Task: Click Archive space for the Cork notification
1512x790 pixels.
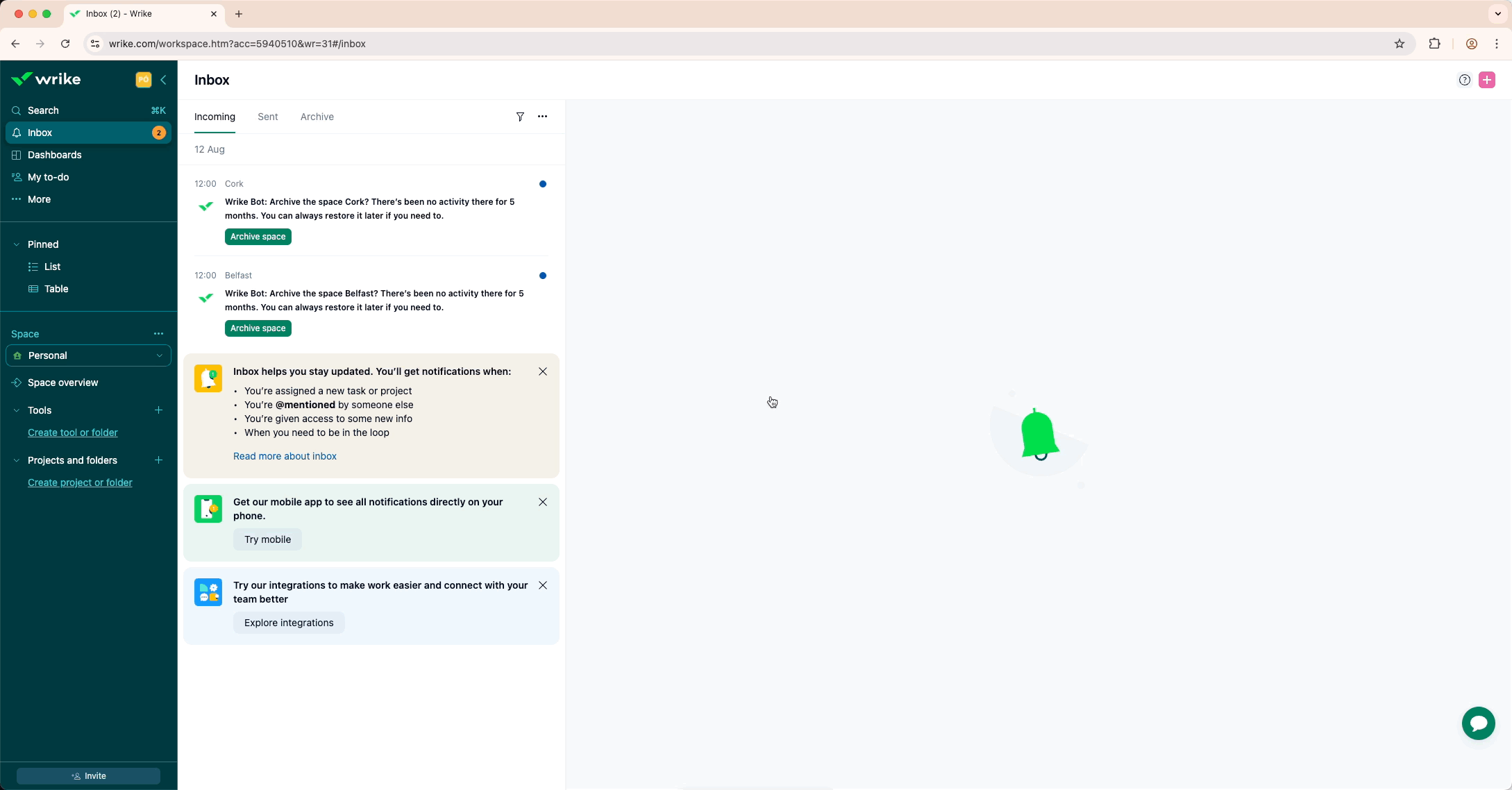Action: pyautogui.click(x=258, y=237)
